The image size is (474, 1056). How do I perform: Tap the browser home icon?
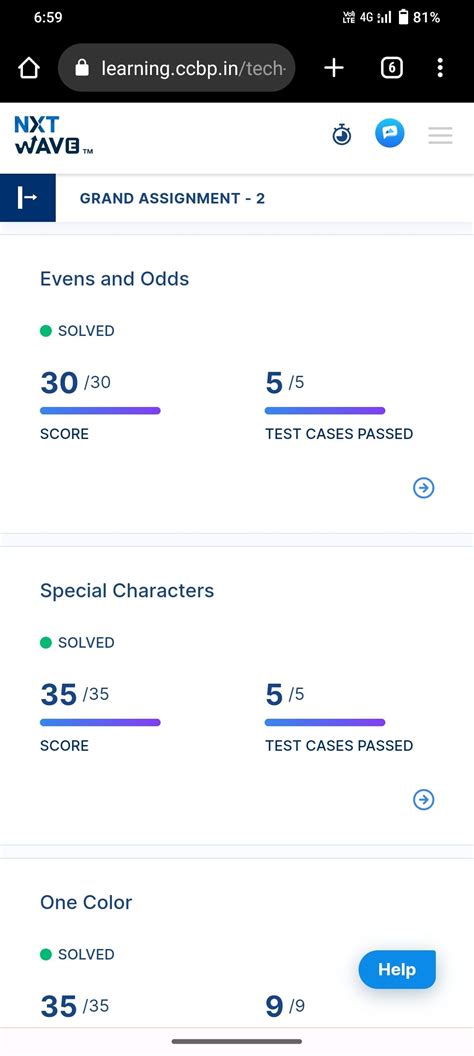click(29, 68)
